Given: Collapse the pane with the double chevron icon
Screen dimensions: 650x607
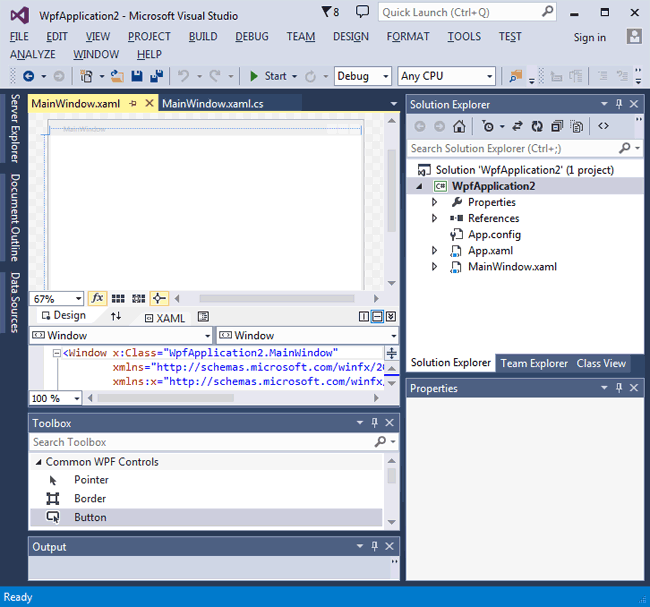Looking at the screenshot, I should (390, 317).
